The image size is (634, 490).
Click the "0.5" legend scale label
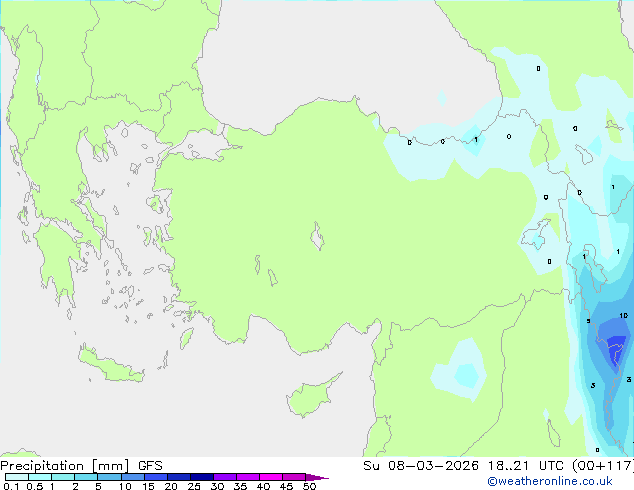[x=34, y=486]
